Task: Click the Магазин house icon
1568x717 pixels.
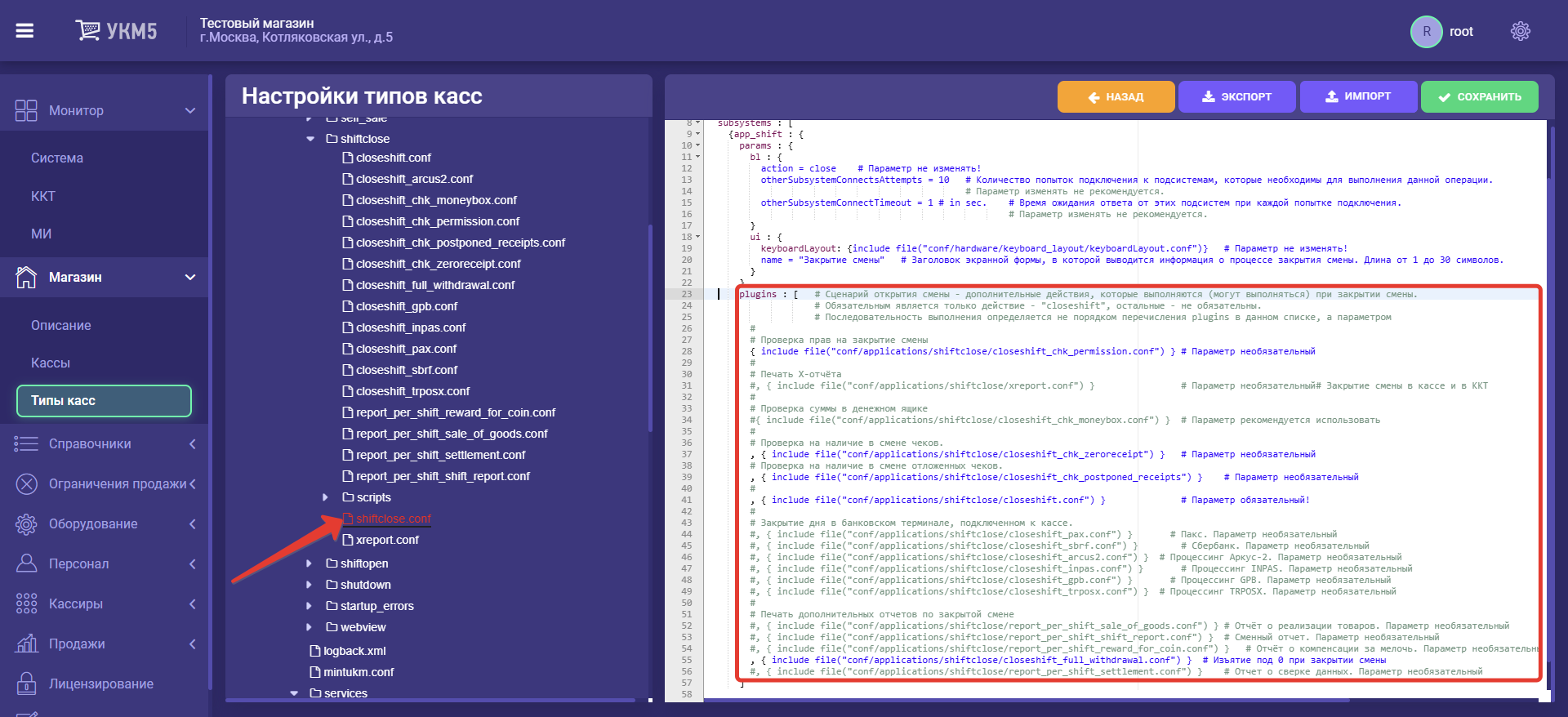Action: click(x=26, y=277)
